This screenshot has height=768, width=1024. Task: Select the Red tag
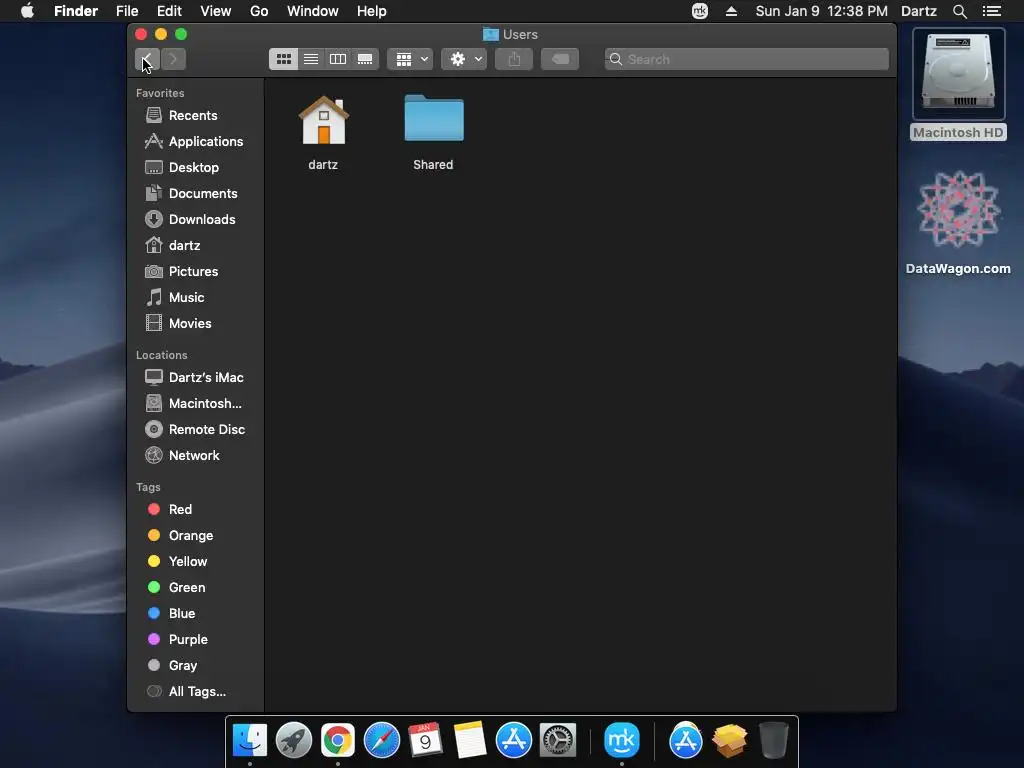point(196,510)
